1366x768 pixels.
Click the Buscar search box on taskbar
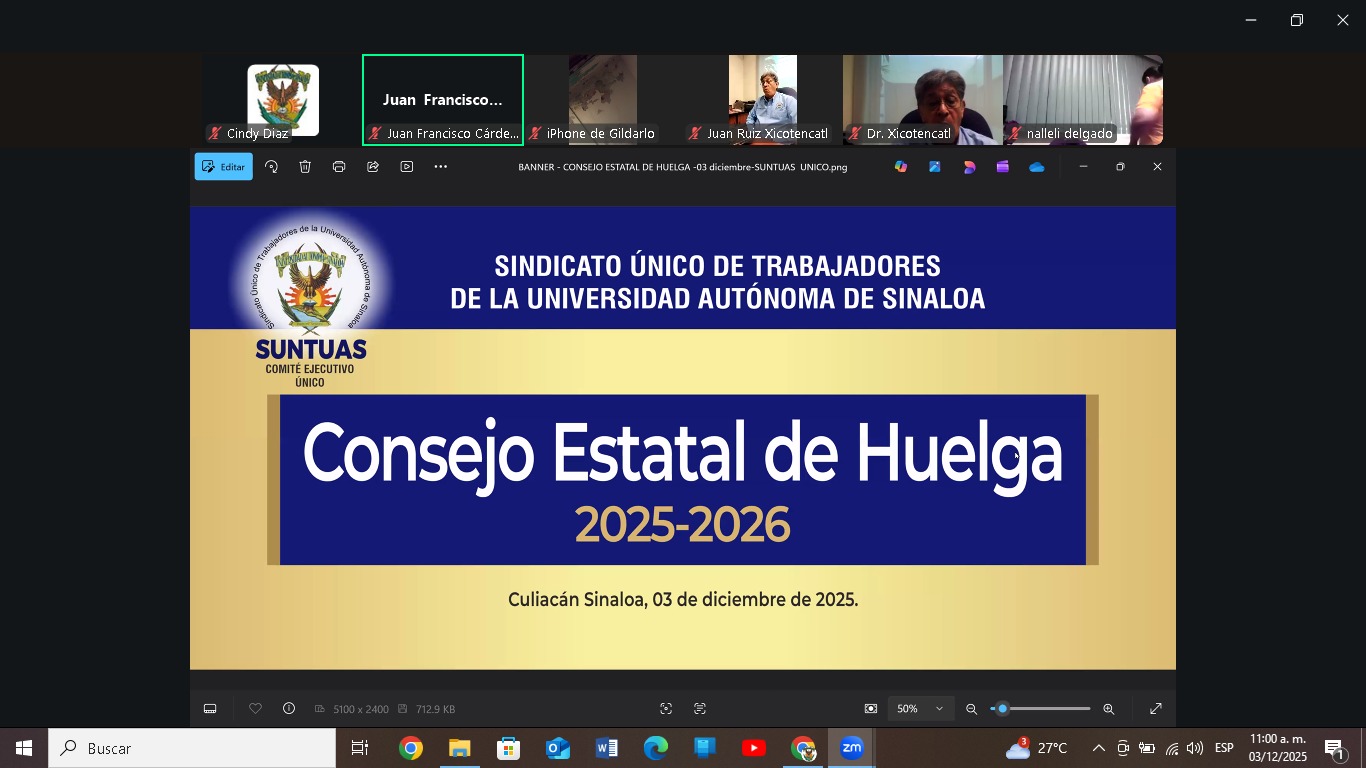192,748
